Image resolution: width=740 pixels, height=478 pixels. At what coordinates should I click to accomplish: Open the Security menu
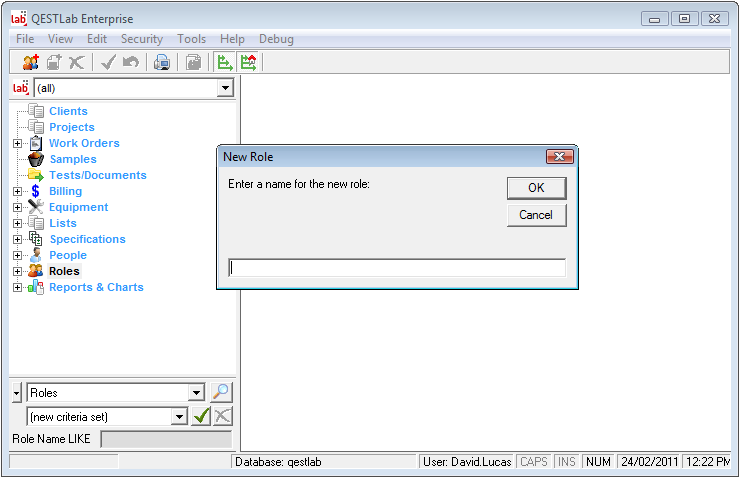tap(141, 39)
